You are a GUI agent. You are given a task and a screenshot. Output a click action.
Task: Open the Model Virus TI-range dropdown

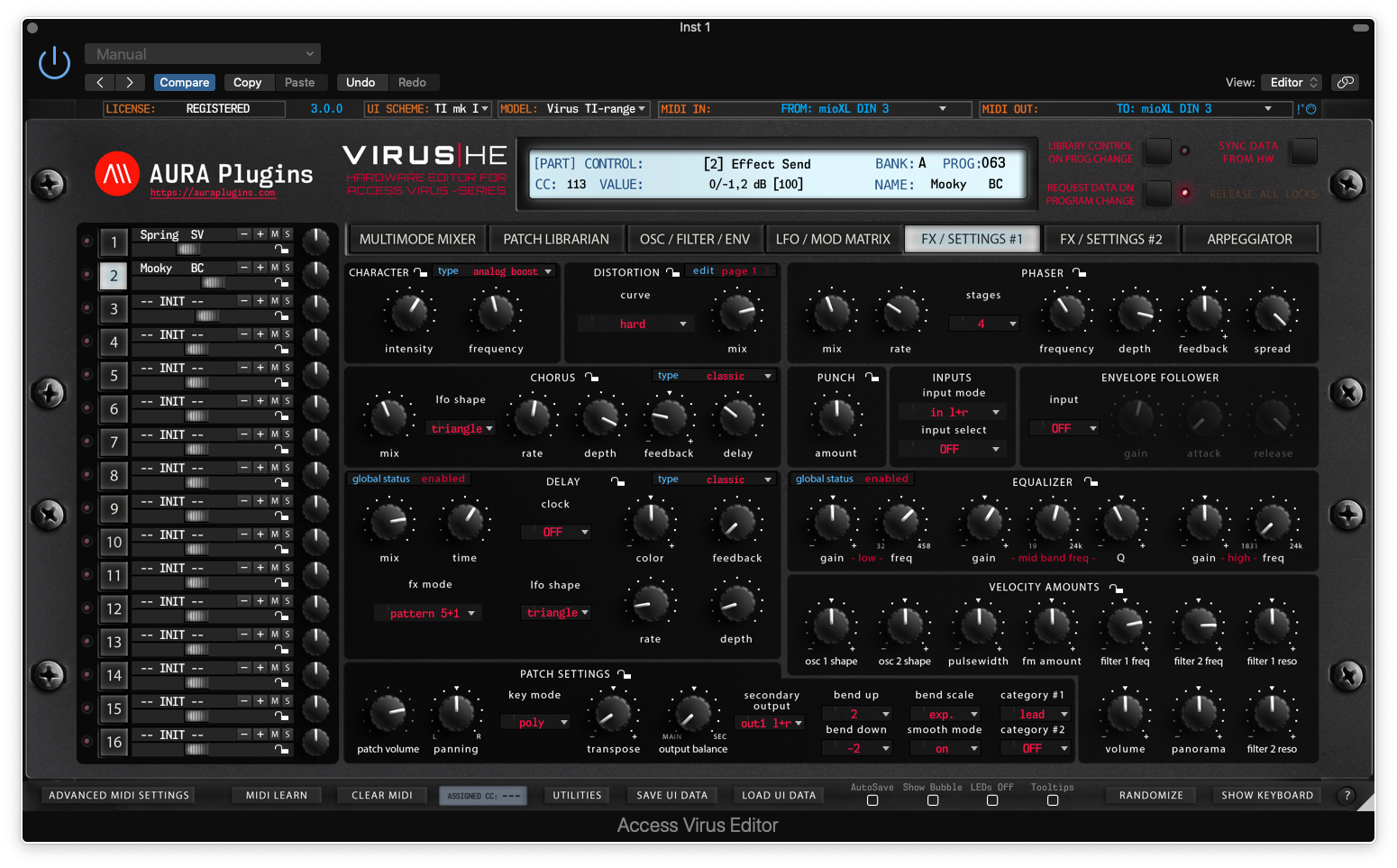coord(572,109)
